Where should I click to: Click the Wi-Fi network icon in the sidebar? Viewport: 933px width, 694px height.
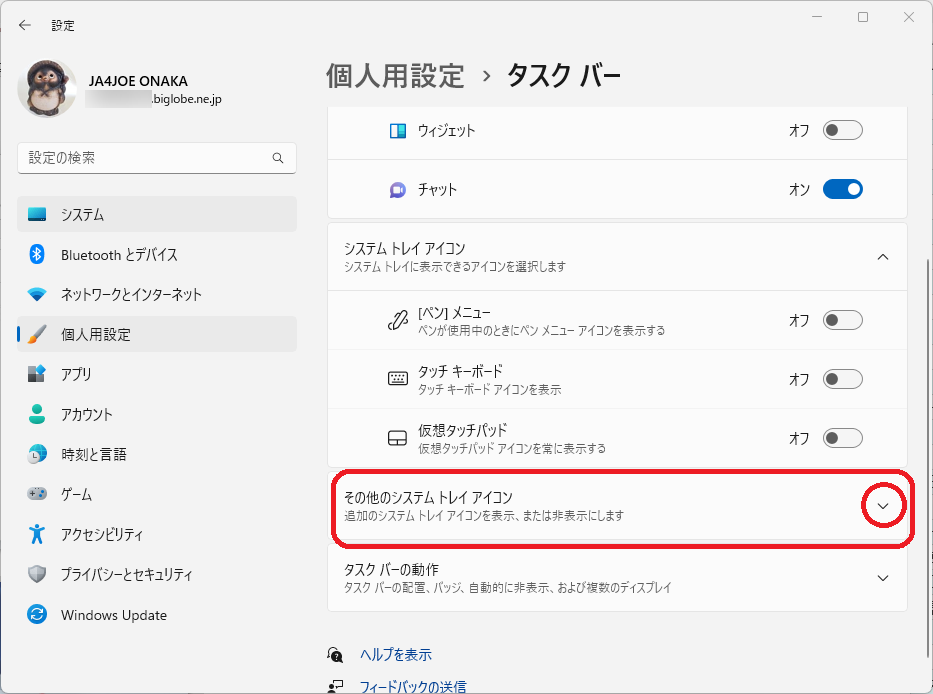(37, 294)
